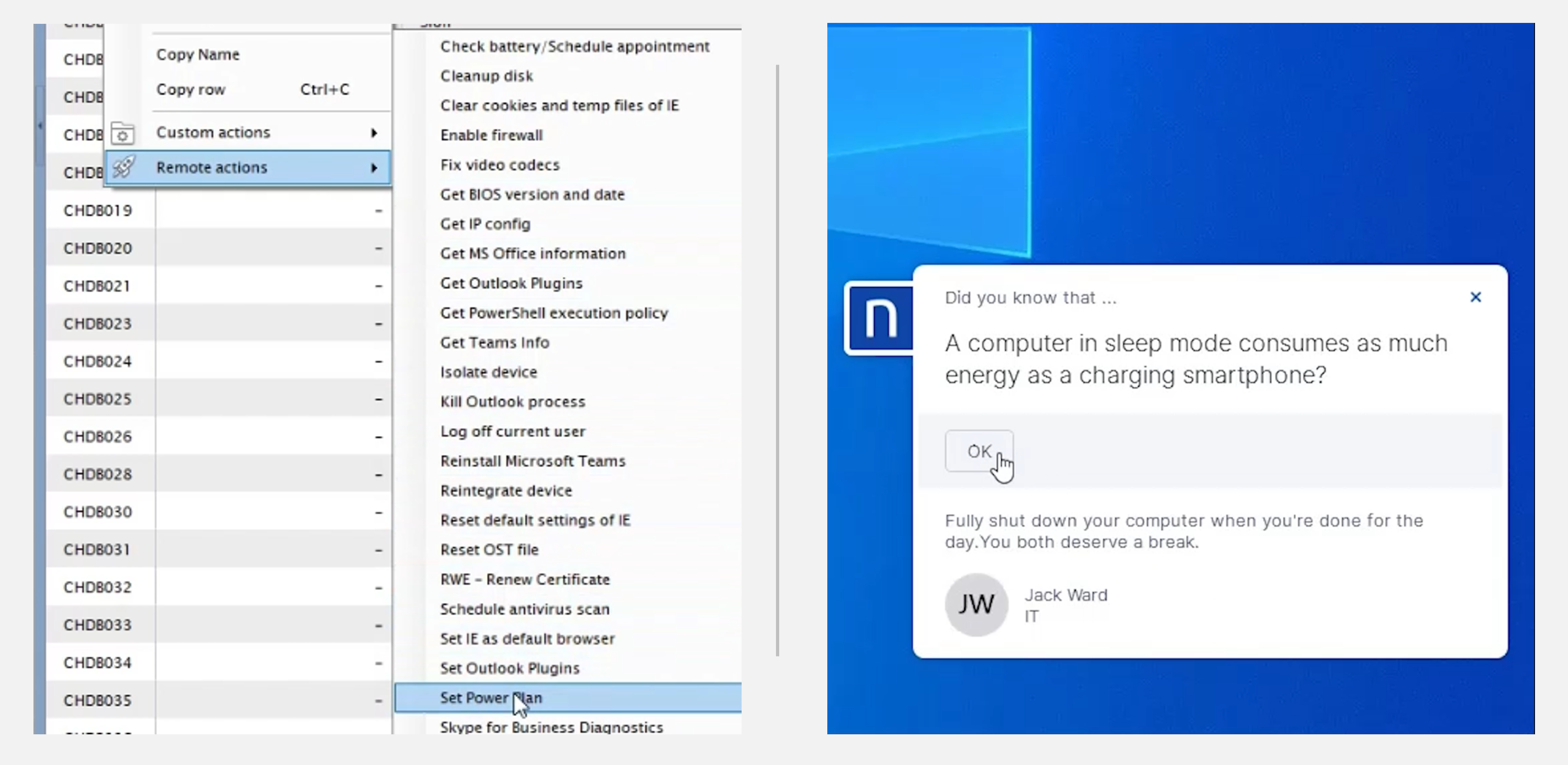Choose Copy Name from context menu
This screenshot has height=765, width=1568.
point(198,55)
